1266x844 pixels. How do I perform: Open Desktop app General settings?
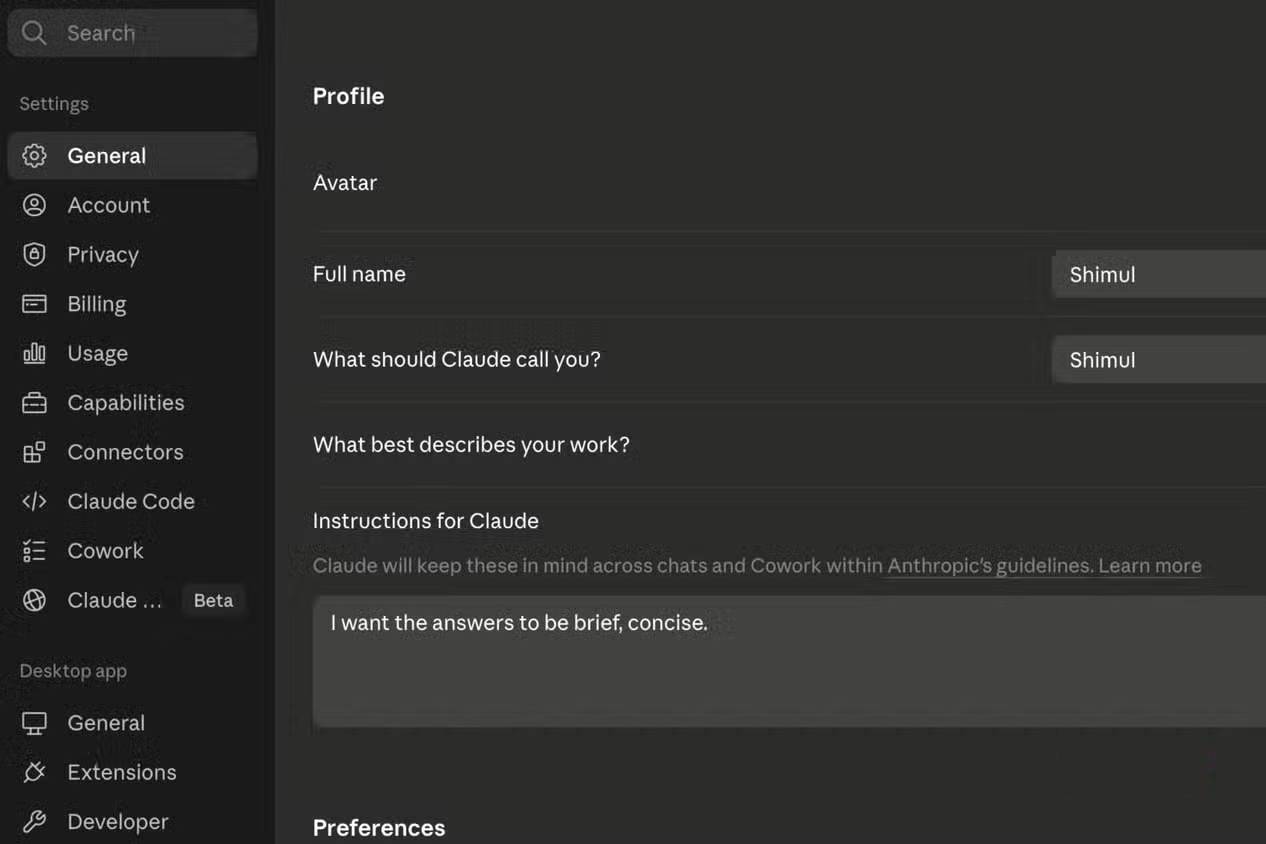(x=132, y=723)
